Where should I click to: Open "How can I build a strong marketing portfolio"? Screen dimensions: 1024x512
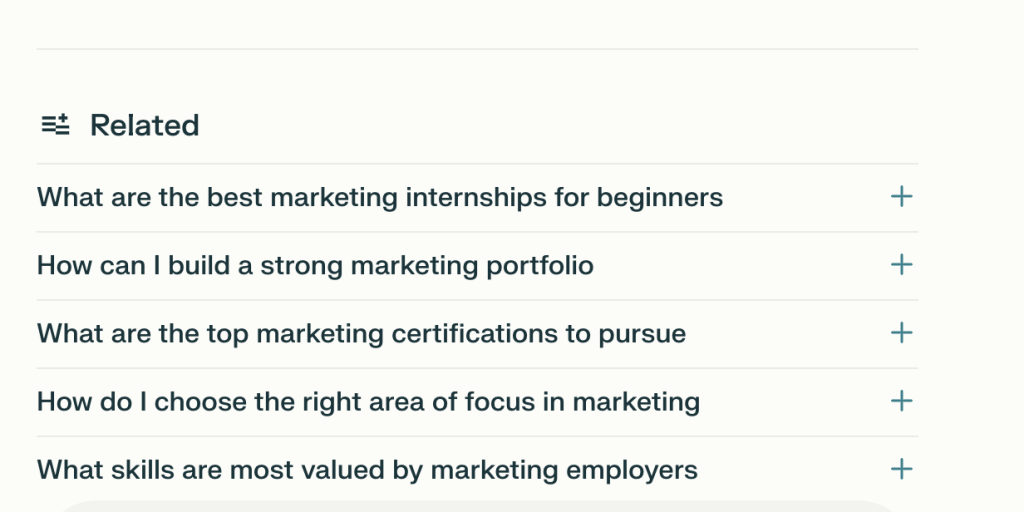tap(315, 265)
